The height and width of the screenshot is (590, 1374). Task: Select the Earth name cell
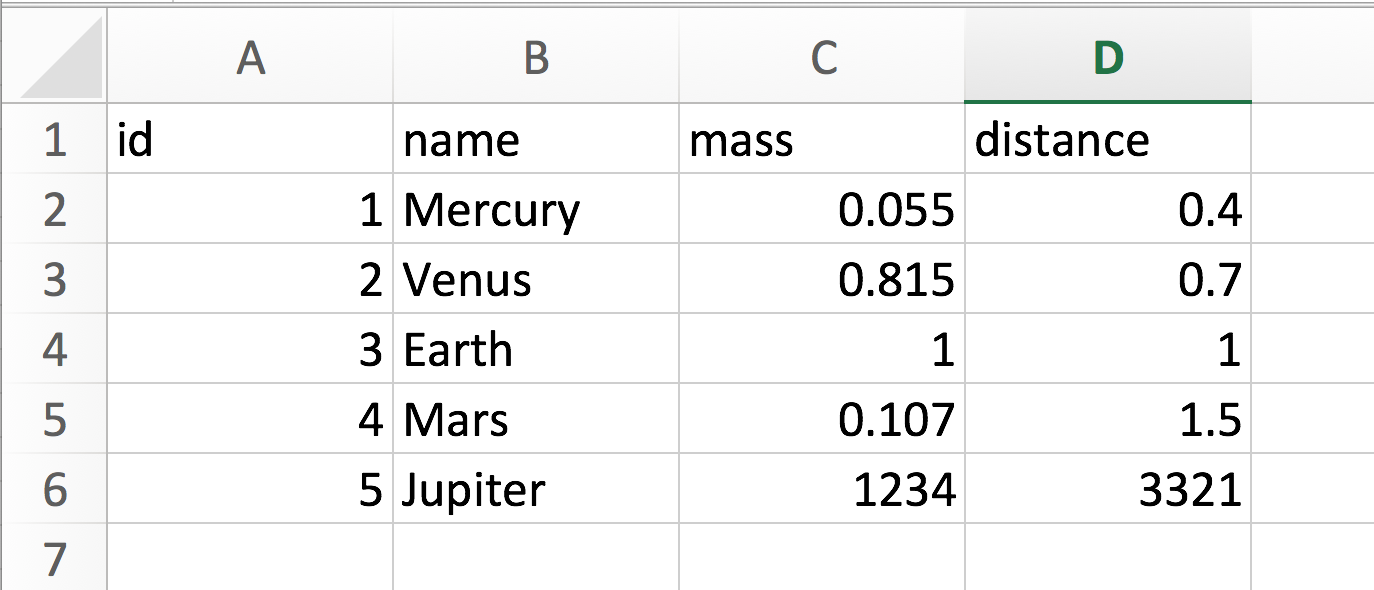tap(536, 349)
